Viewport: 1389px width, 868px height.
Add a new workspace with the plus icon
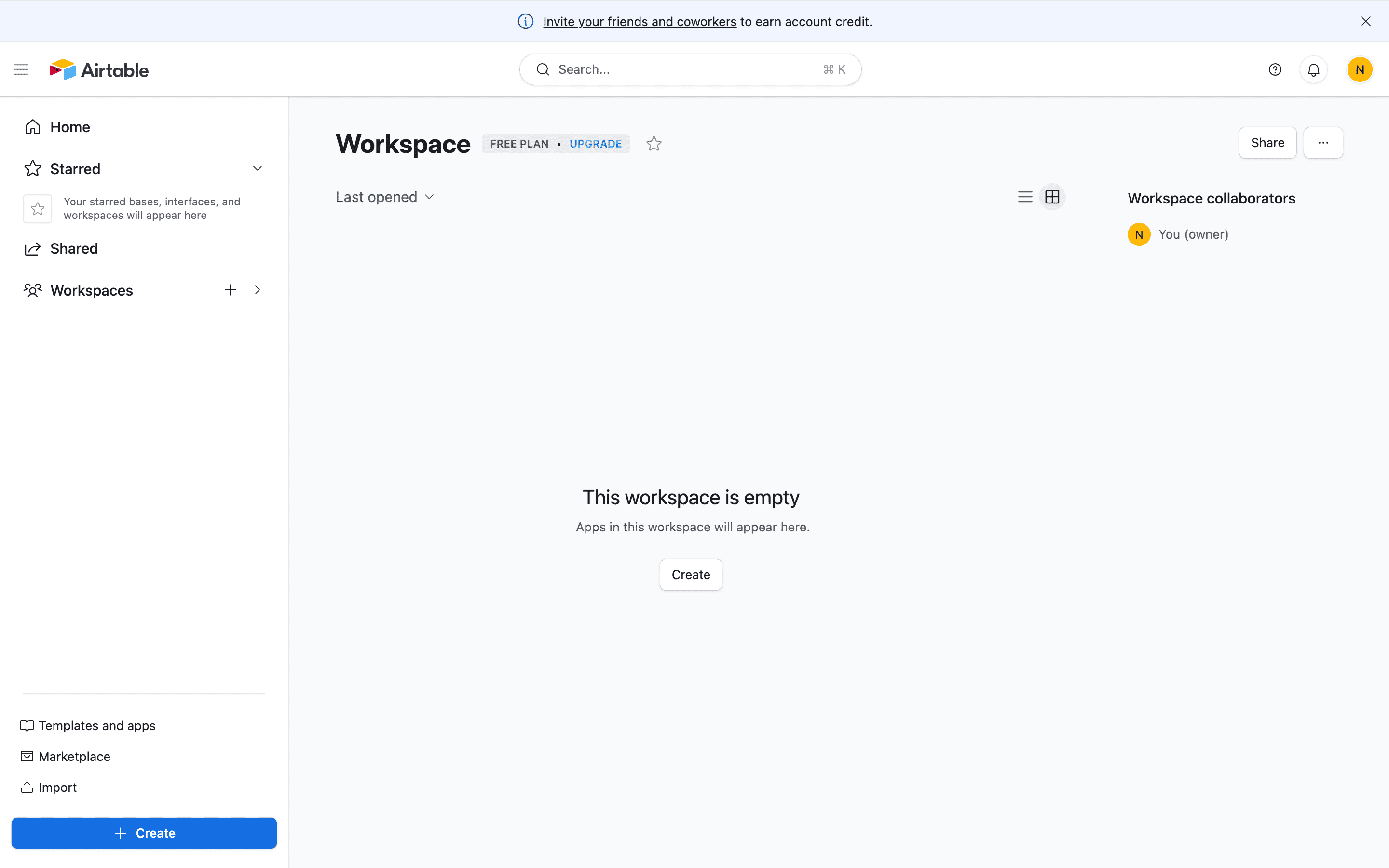point(230,290)
